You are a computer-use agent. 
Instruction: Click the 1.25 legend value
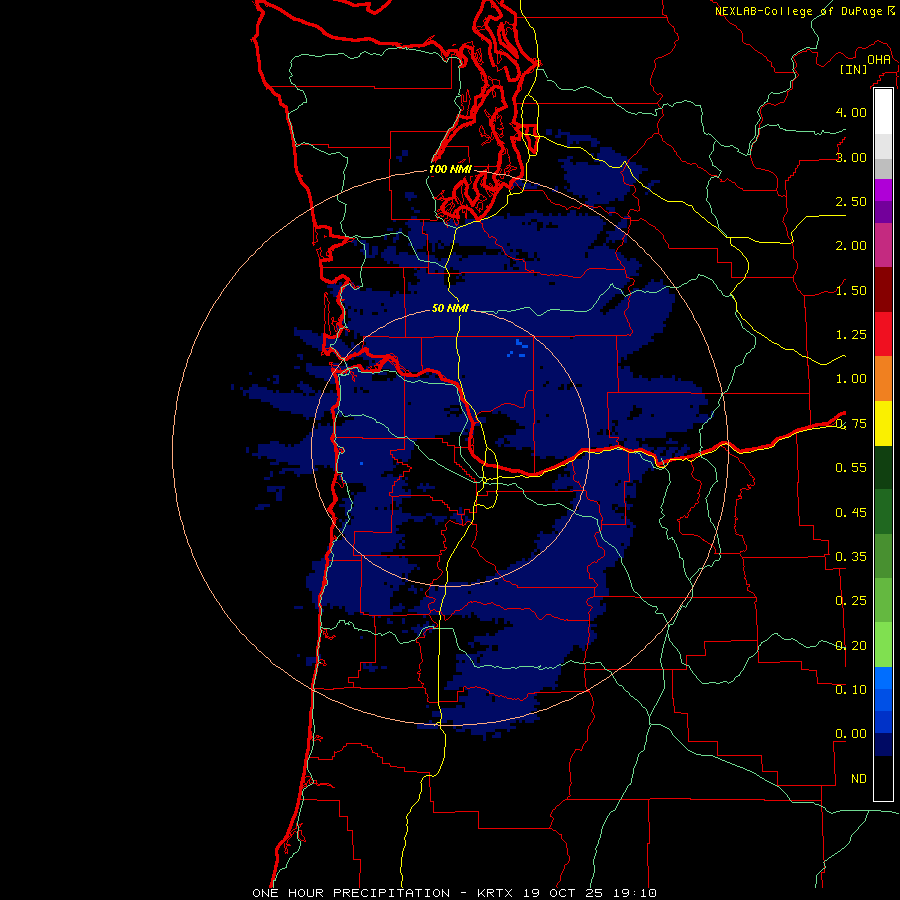point(851,335)
